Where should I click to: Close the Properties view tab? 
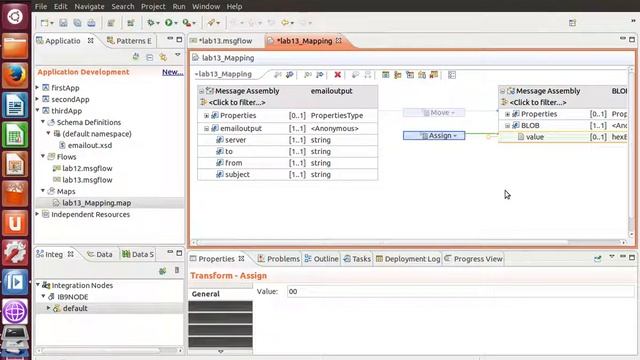(x=241, y=259)
